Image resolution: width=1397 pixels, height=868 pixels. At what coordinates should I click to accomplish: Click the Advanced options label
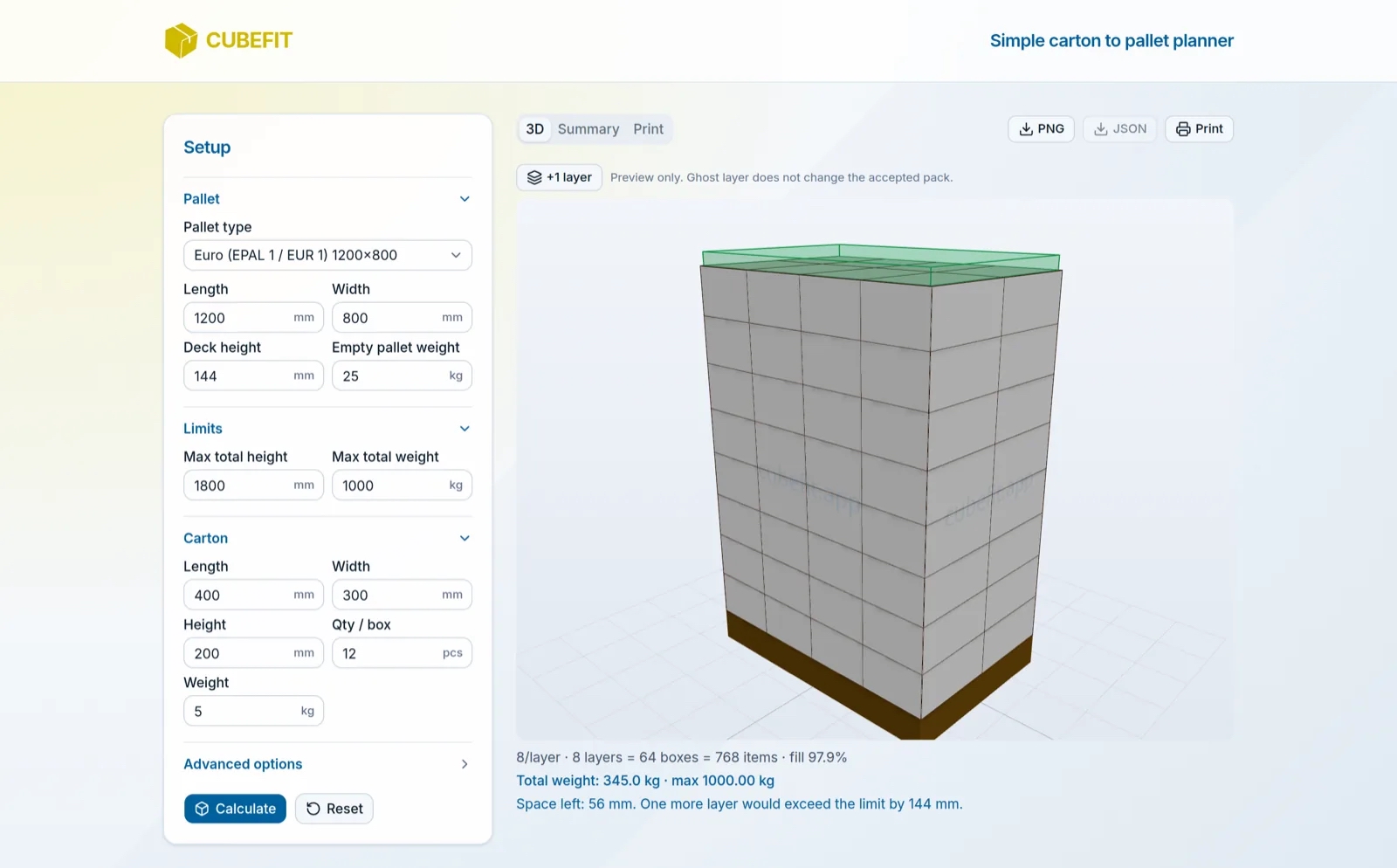[243, 764]
